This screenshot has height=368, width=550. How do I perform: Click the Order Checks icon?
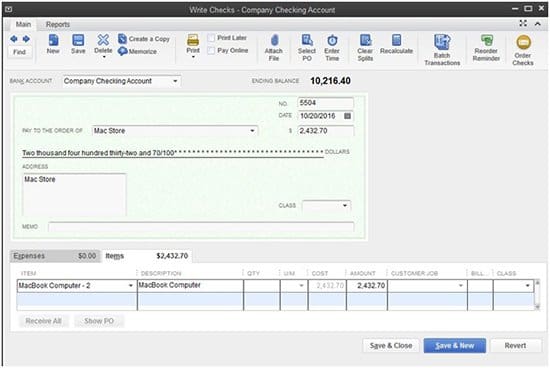[x=523, y=42]
